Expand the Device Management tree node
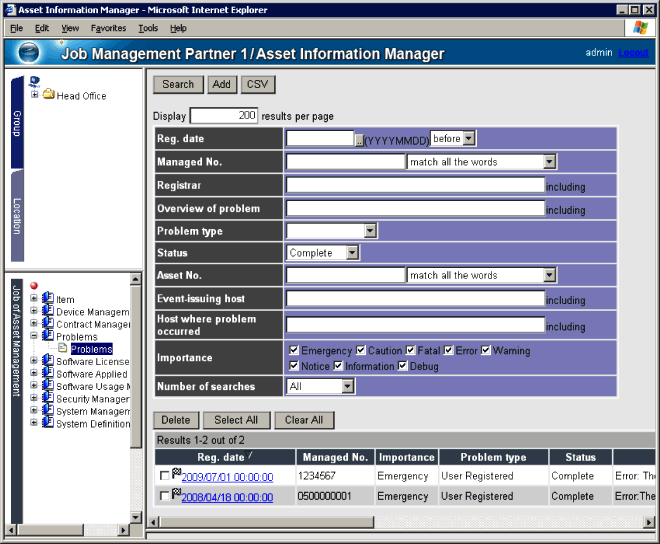Image resolution: width=660 pixels, height=544 pixels. tap(34, 312)
